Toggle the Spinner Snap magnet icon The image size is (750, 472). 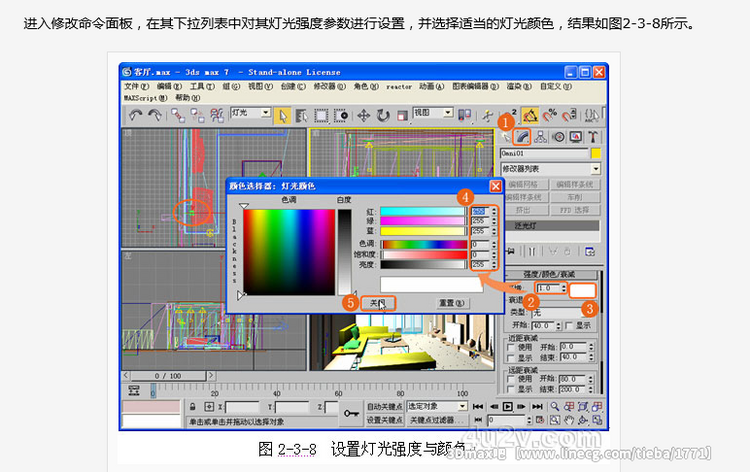pyautogui.click(x=569, y=115)
